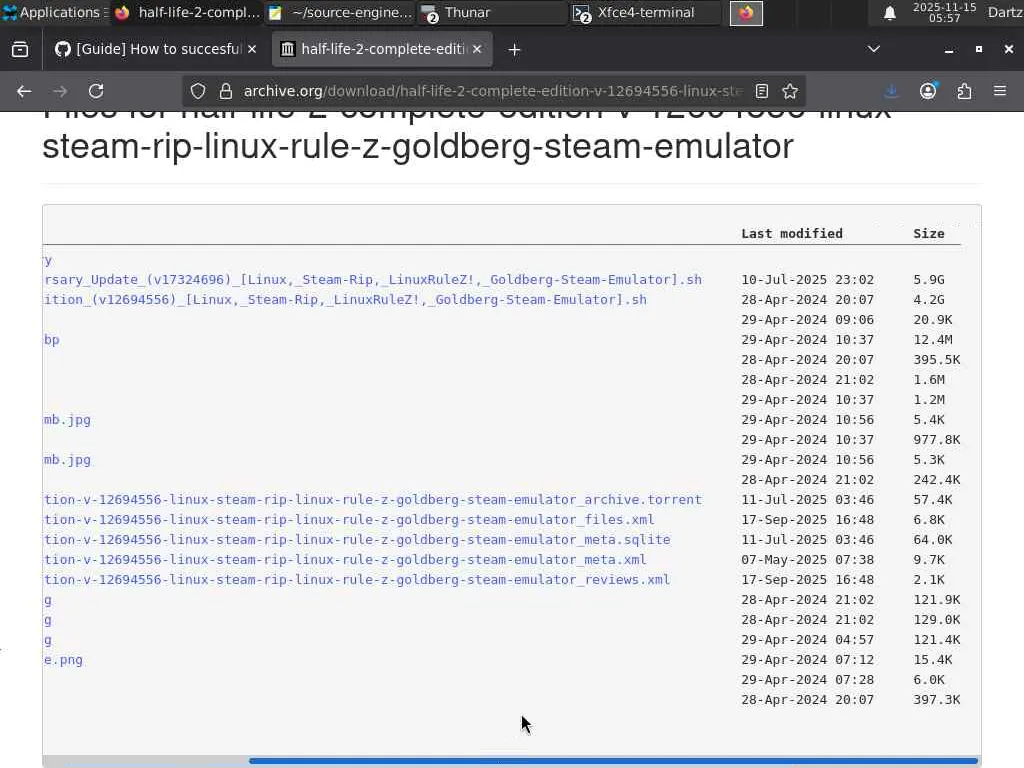Viewport: 1024px width, 768px height.
Task: Select the 57.4K torrent size value
Action: 933,500
